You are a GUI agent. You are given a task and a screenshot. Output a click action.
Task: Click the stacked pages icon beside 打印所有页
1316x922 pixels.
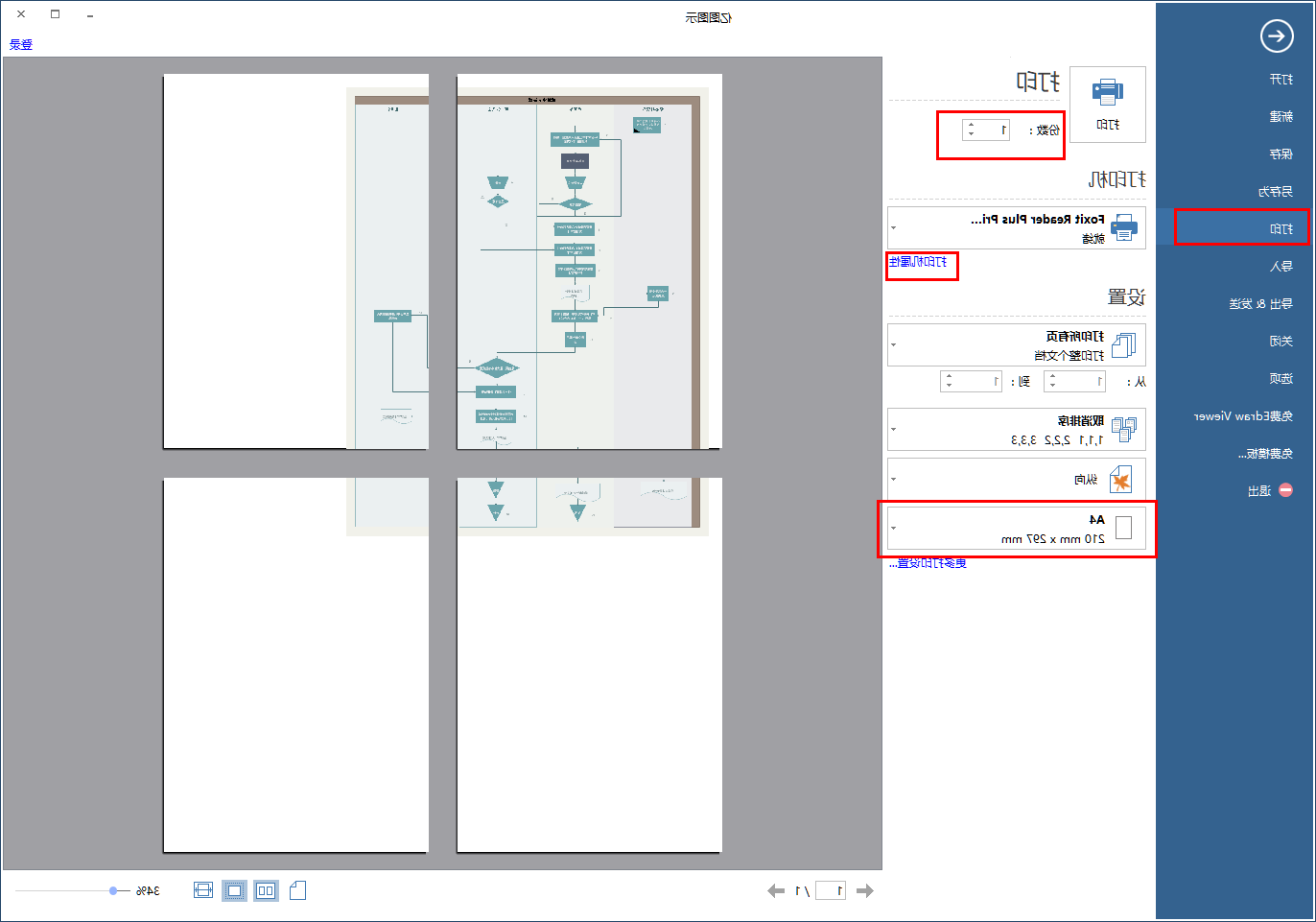1123,345
